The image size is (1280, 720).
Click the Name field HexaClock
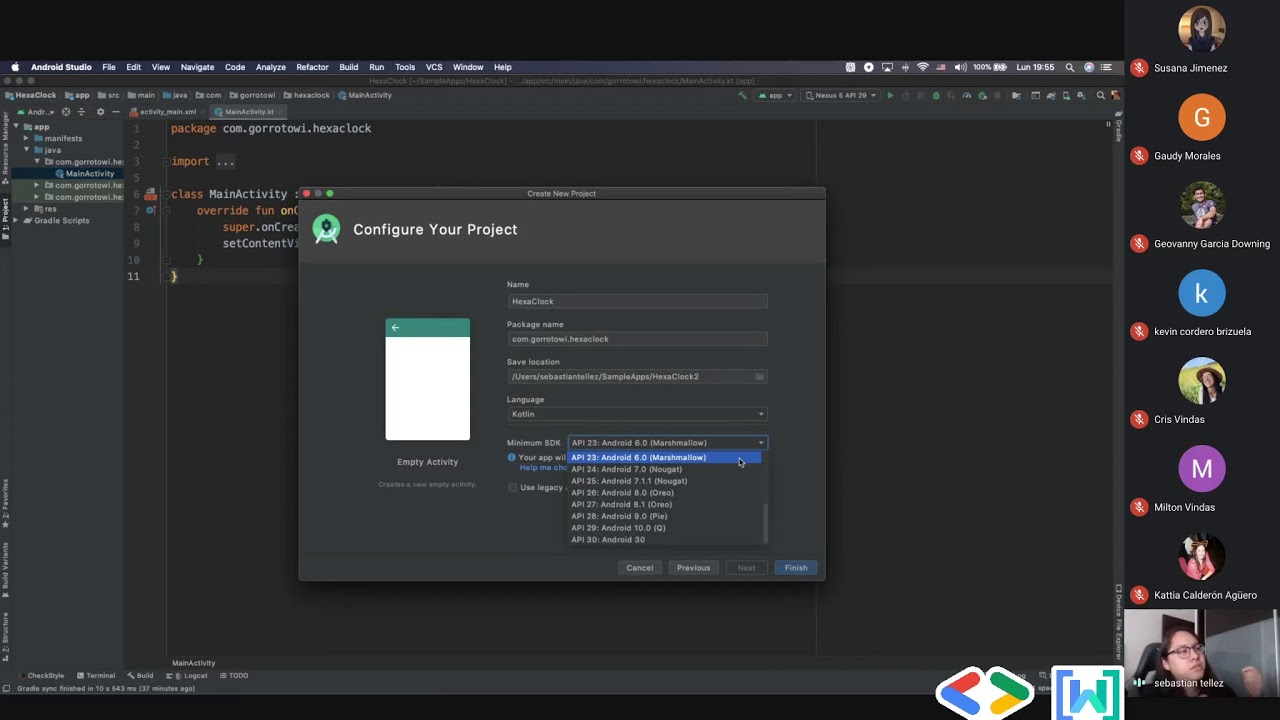click(637, 301)
